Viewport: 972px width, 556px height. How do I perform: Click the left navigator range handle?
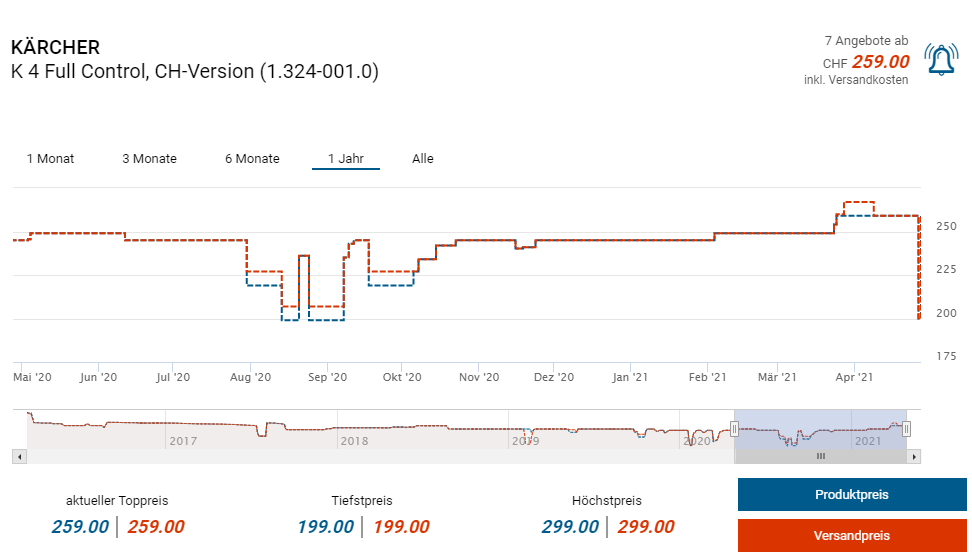click(x=734, y=429)
